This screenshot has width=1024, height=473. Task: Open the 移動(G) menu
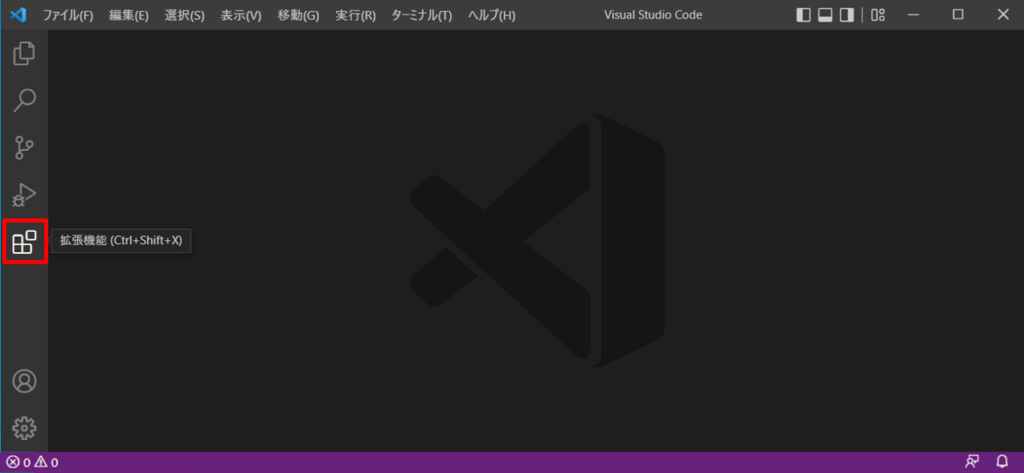[x=298, y=15]
